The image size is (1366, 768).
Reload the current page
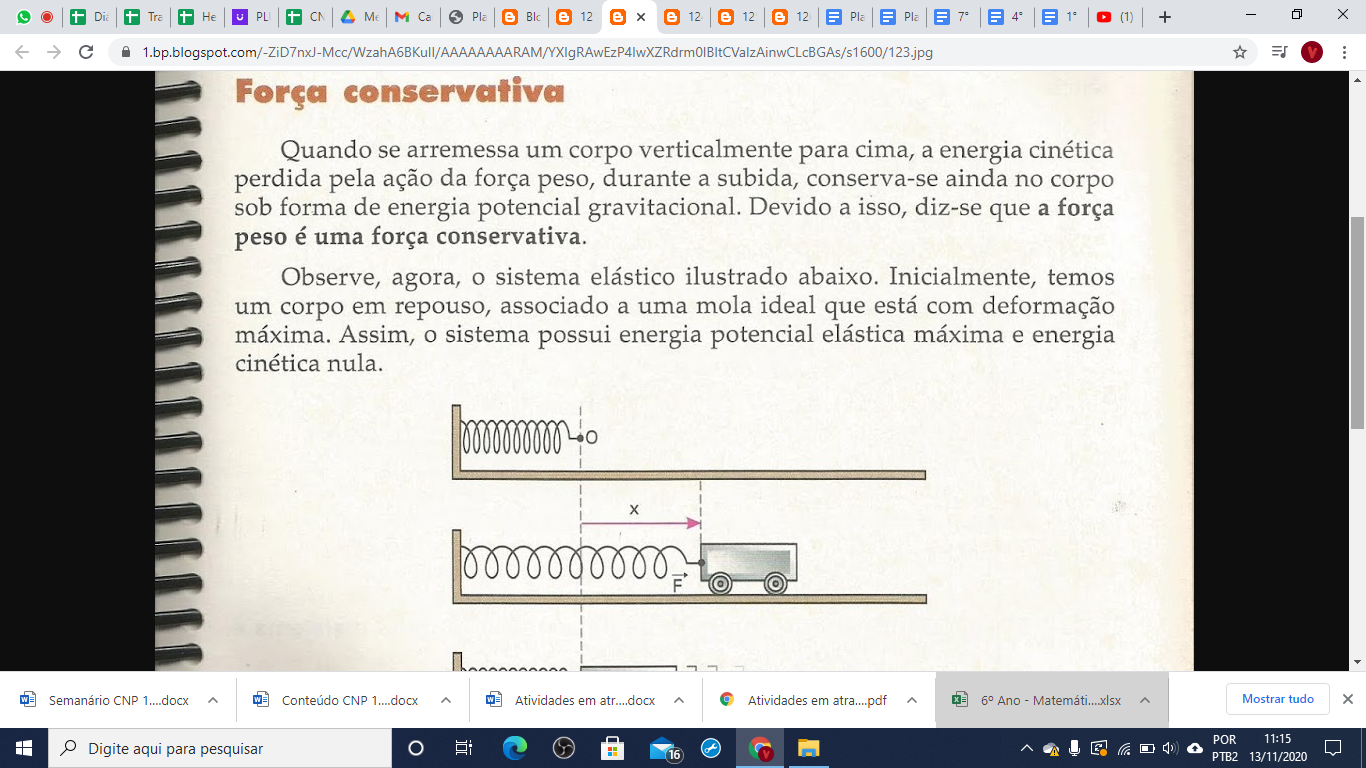click(x=86, y=52)
